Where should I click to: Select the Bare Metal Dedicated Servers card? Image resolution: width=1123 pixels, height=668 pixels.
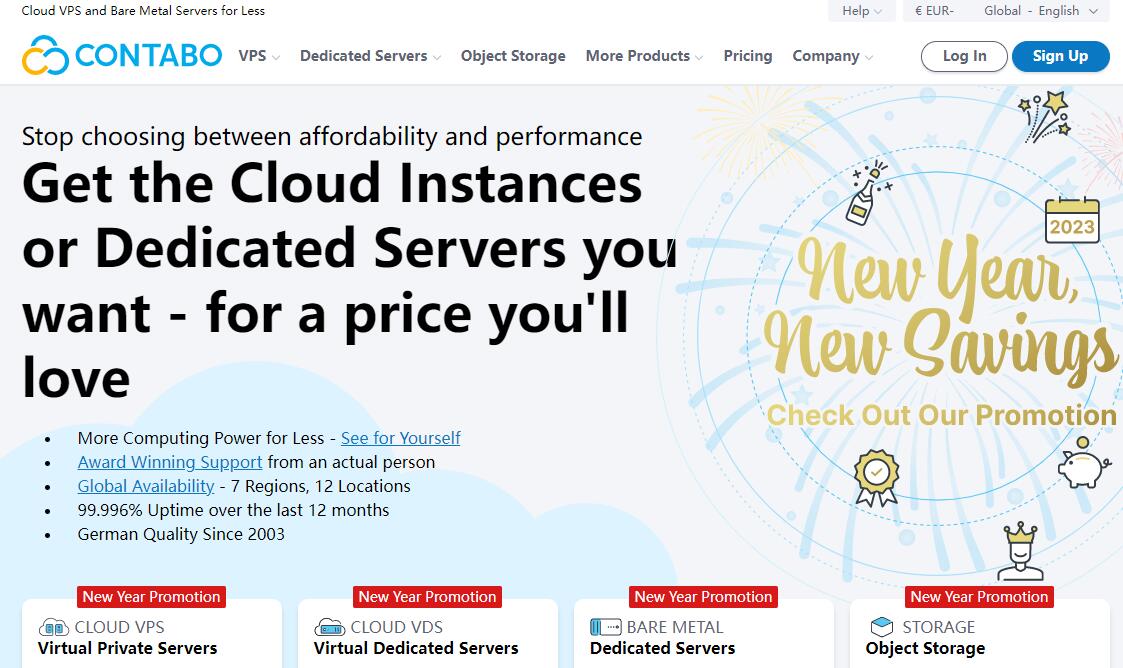tap(704, 634)
